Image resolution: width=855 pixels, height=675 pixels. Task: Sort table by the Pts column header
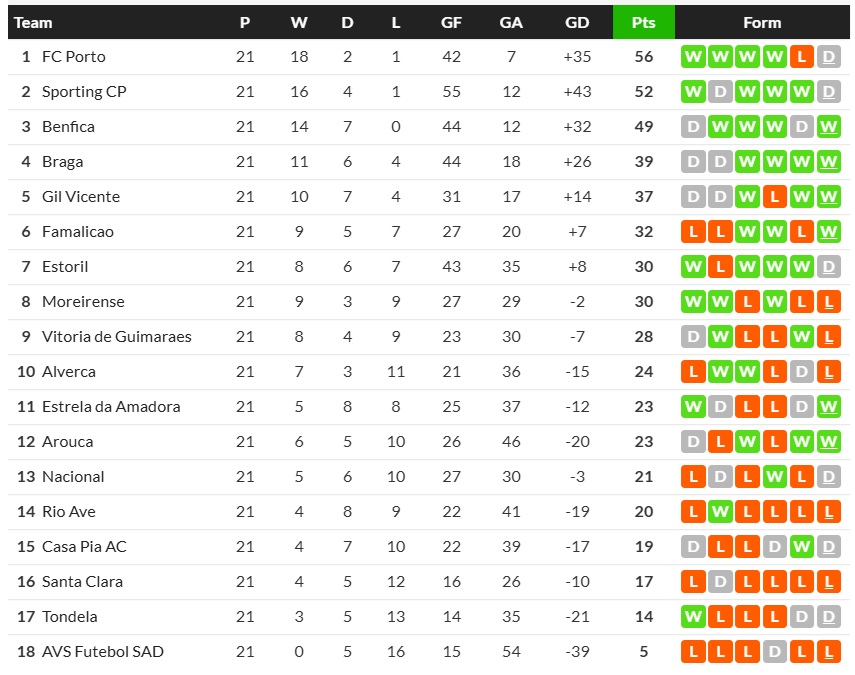(x=643, y=22)
